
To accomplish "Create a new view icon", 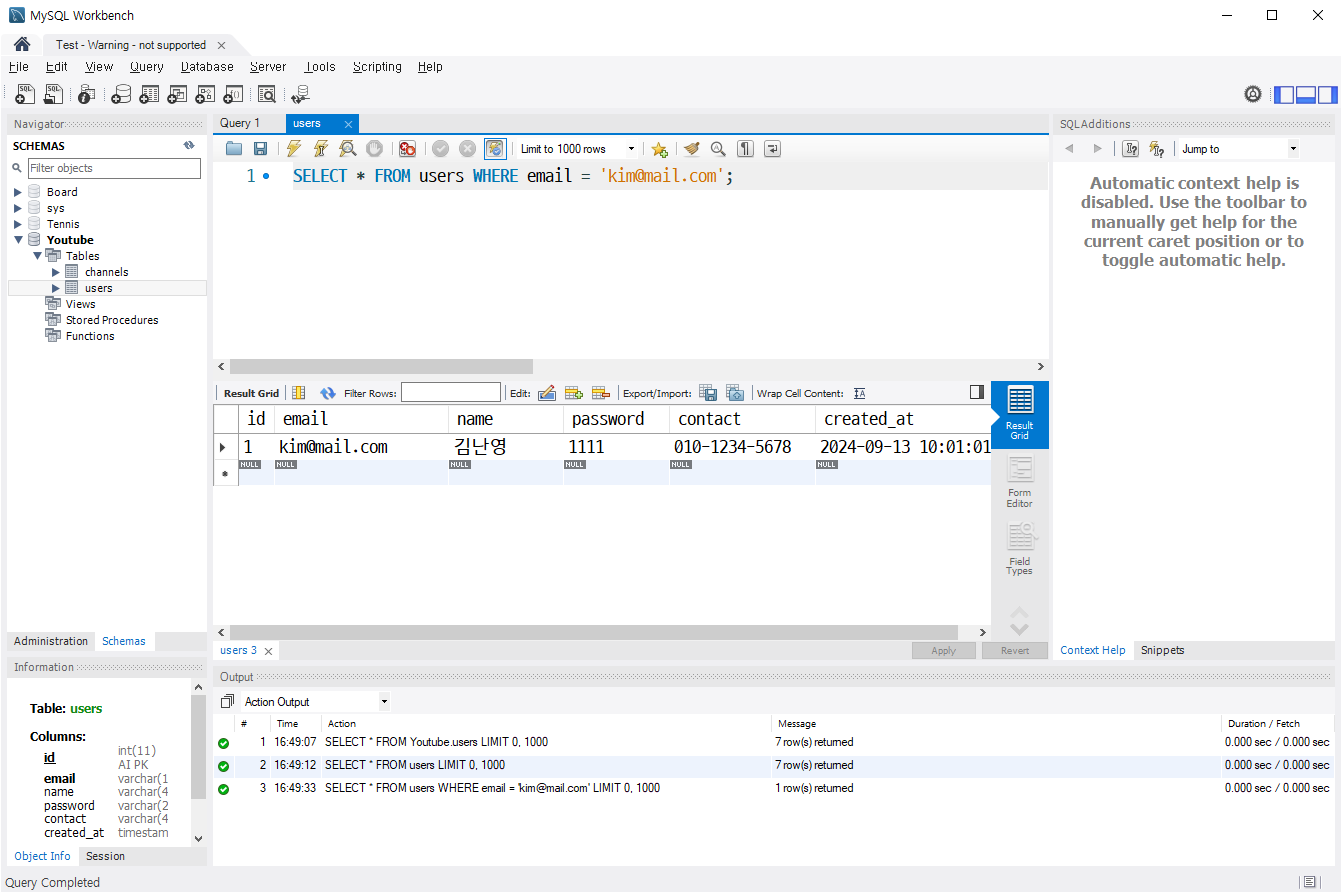I will point(177,94).
